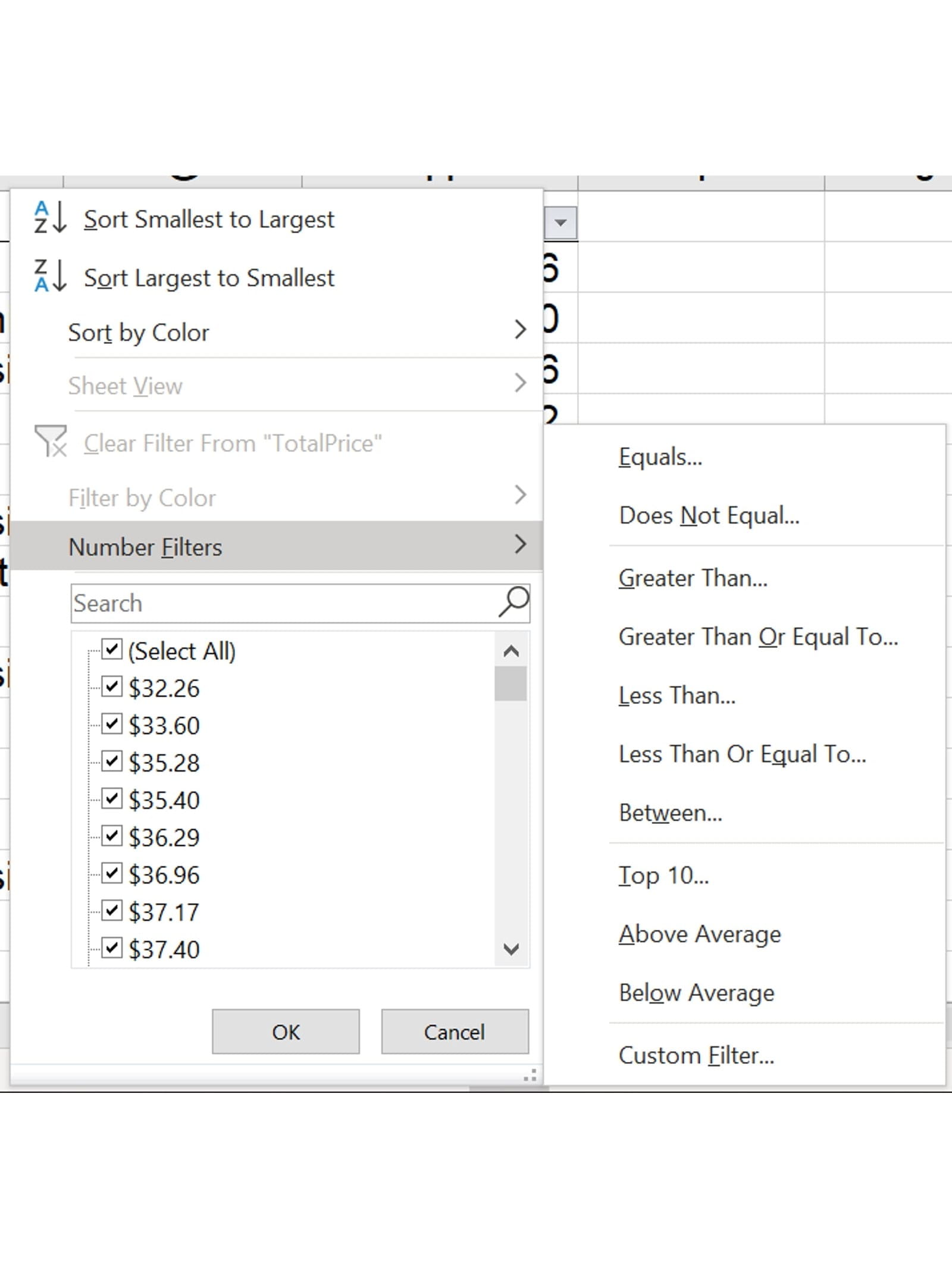Select Top 10... from Number Filters
The width and height of the screenshot is (952, 1269).
pyautogui.click(x=663, y=875)
